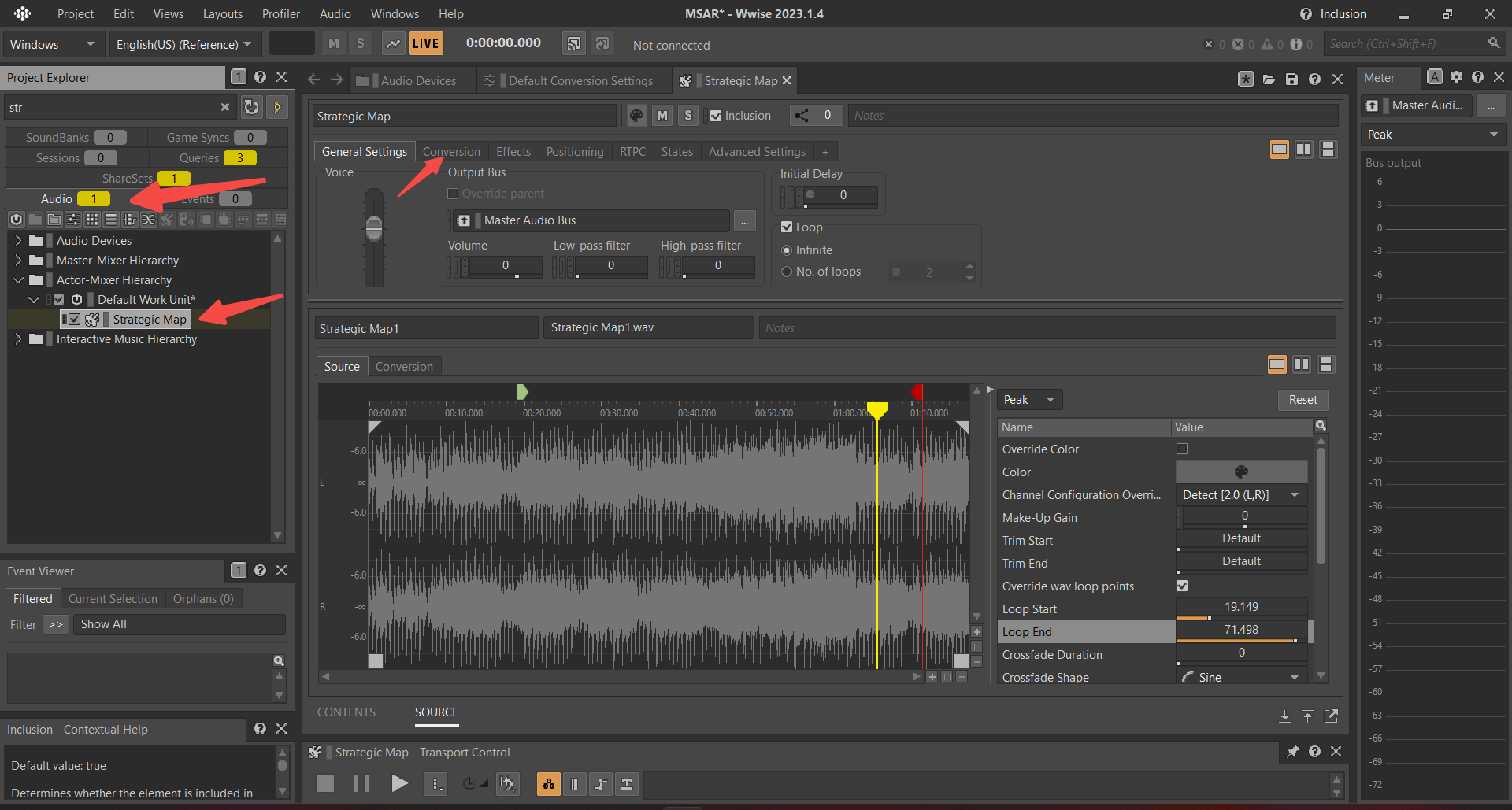1512x810 pixels.
Task: Refresh the Project Explorer search
Action: click(x=251, y=107)
